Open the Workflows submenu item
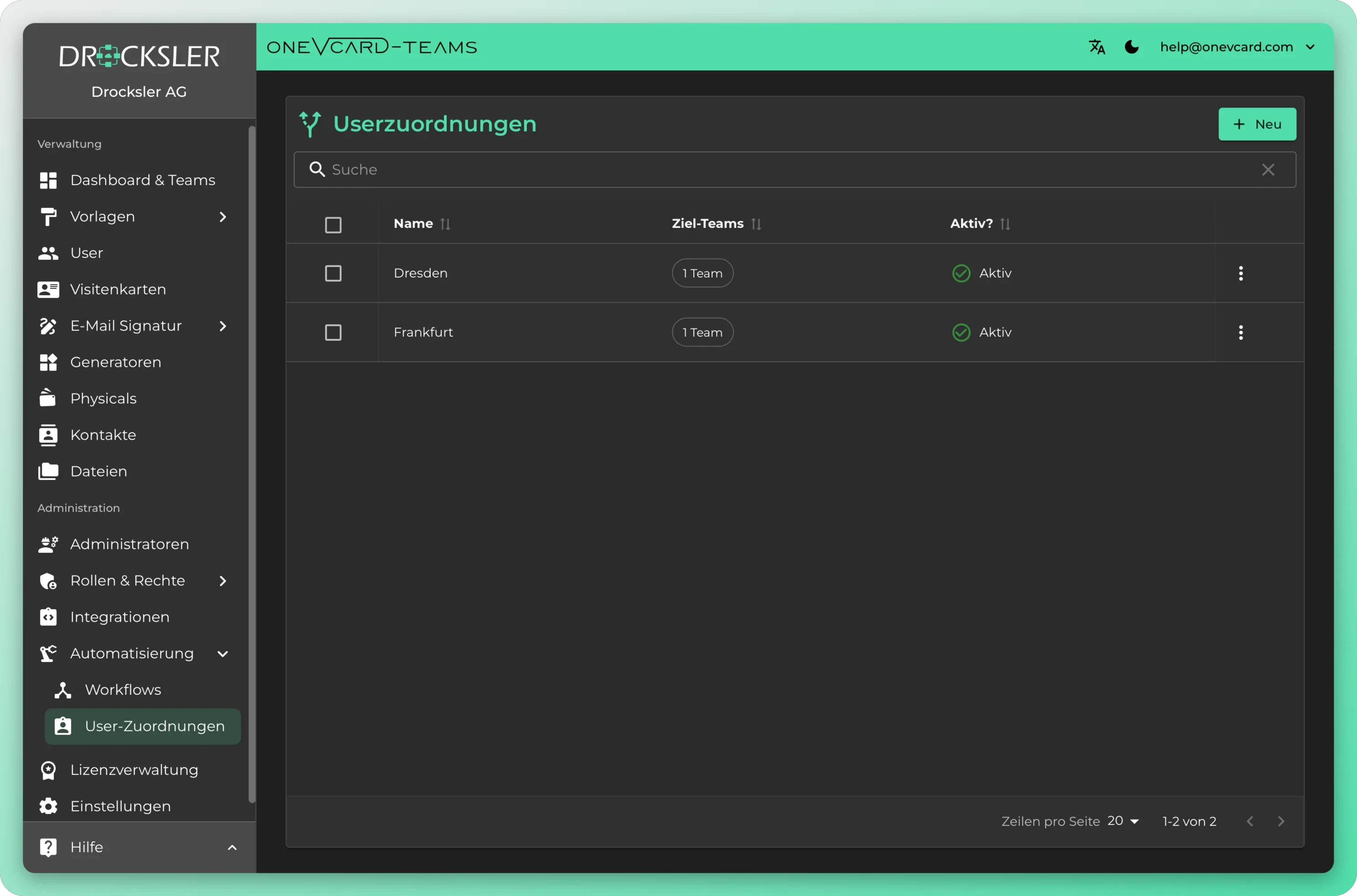Viewport: 1357px width, 896px height. [143, 690]
